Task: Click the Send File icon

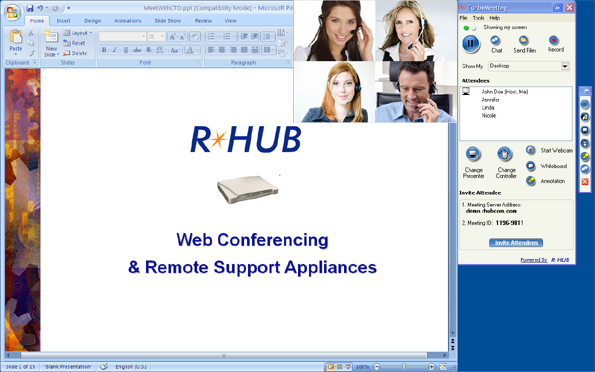Action: [524, 40]
